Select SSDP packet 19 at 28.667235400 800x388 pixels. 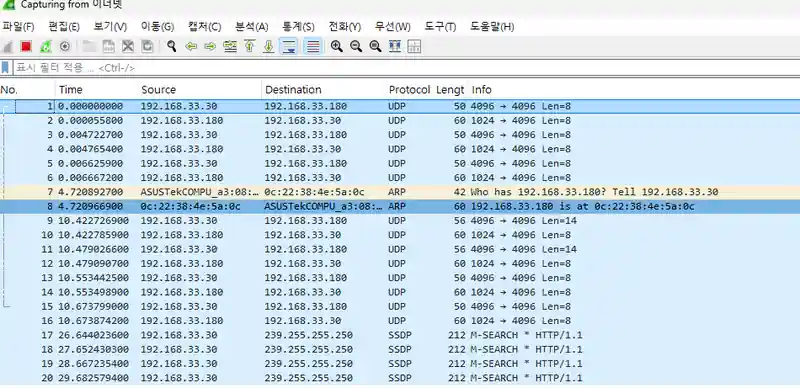pyautogui.click(x=400, y=363)
